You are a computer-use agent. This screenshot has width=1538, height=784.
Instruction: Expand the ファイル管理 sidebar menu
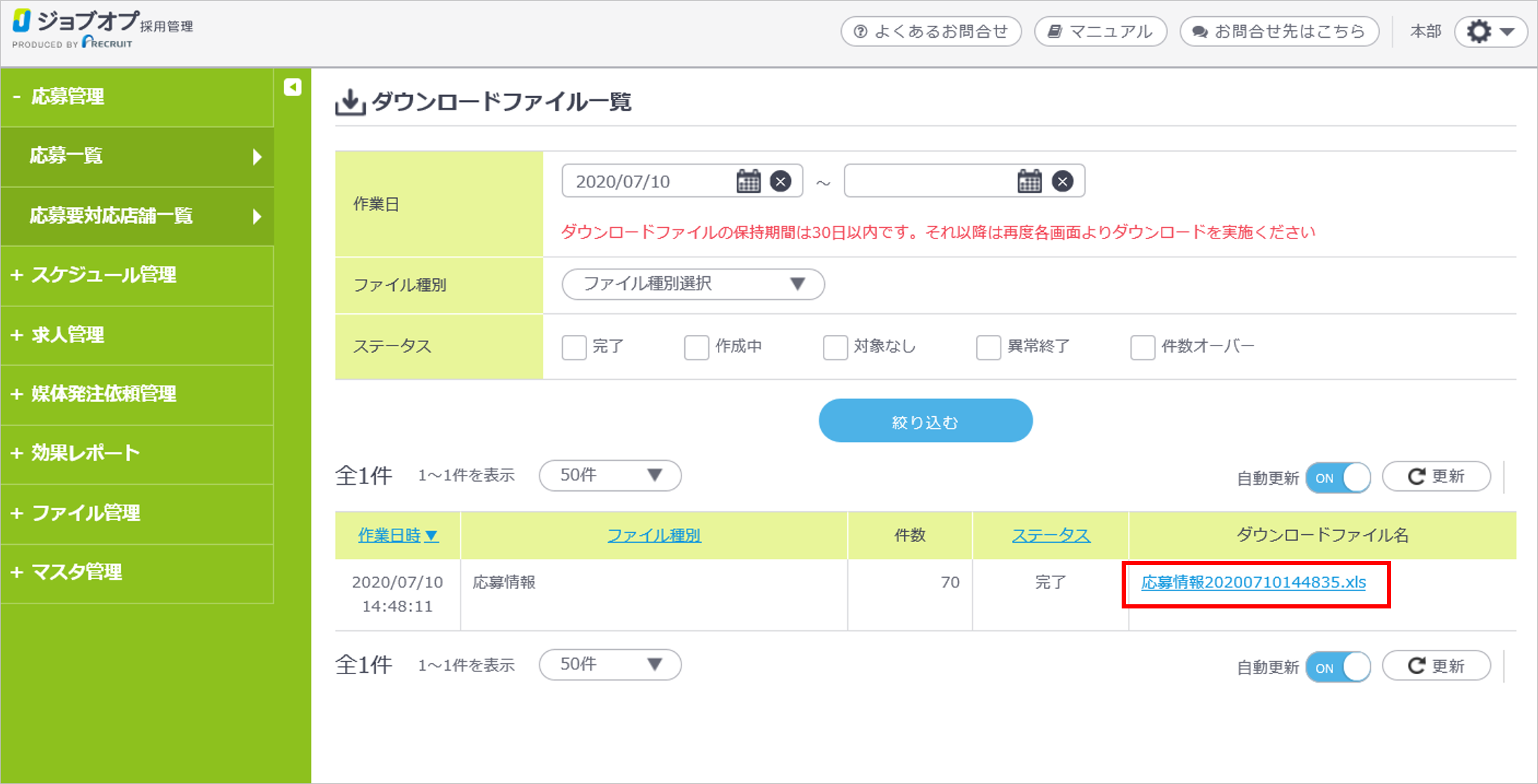point(86,513)
